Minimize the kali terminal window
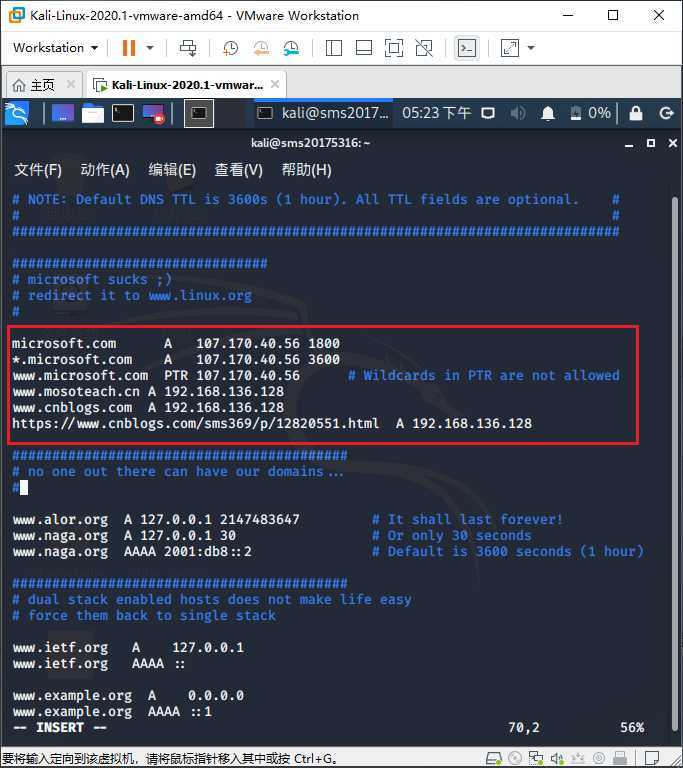The image size is (683, 768). tap(629, 144)
